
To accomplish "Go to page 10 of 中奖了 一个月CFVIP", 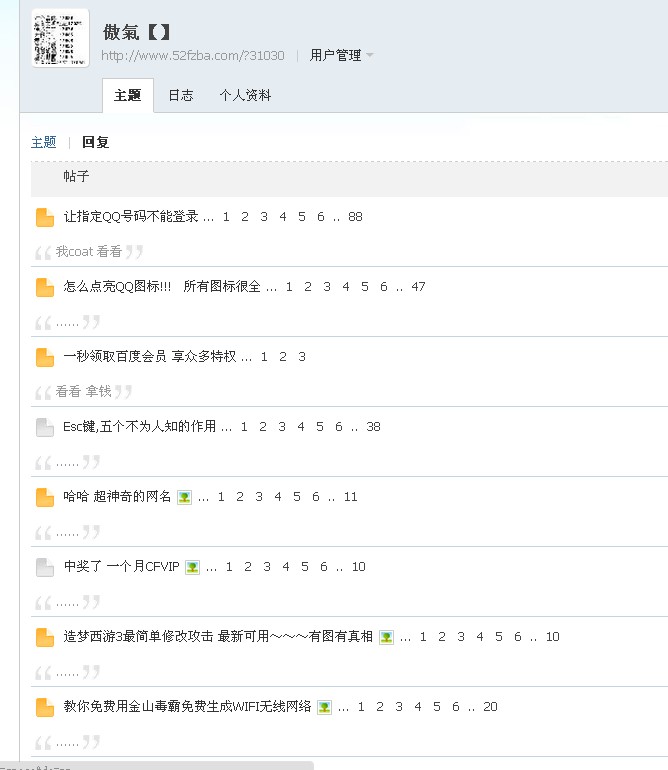I will click(359, 567).
